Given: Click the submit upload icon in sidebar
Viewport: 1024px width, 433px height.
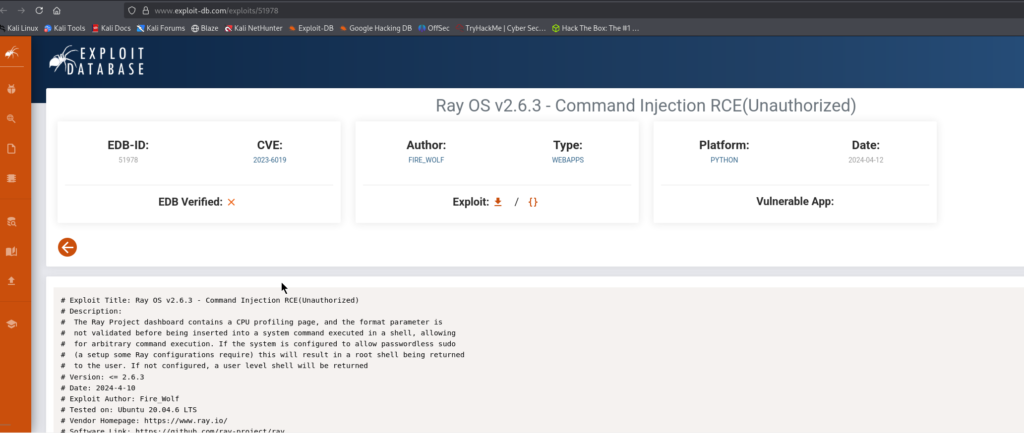Looking at the screenshot, I should (x=12, y=281).
